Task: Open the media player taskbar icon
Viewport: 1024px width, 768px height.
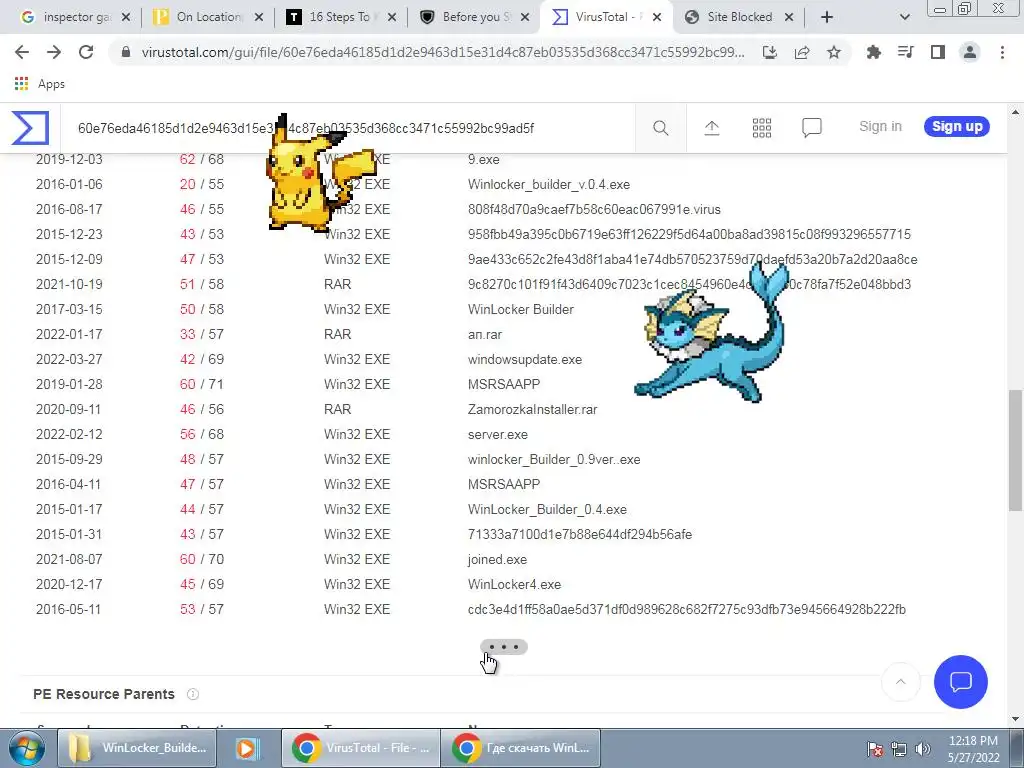Action: [x=248, y=748]
